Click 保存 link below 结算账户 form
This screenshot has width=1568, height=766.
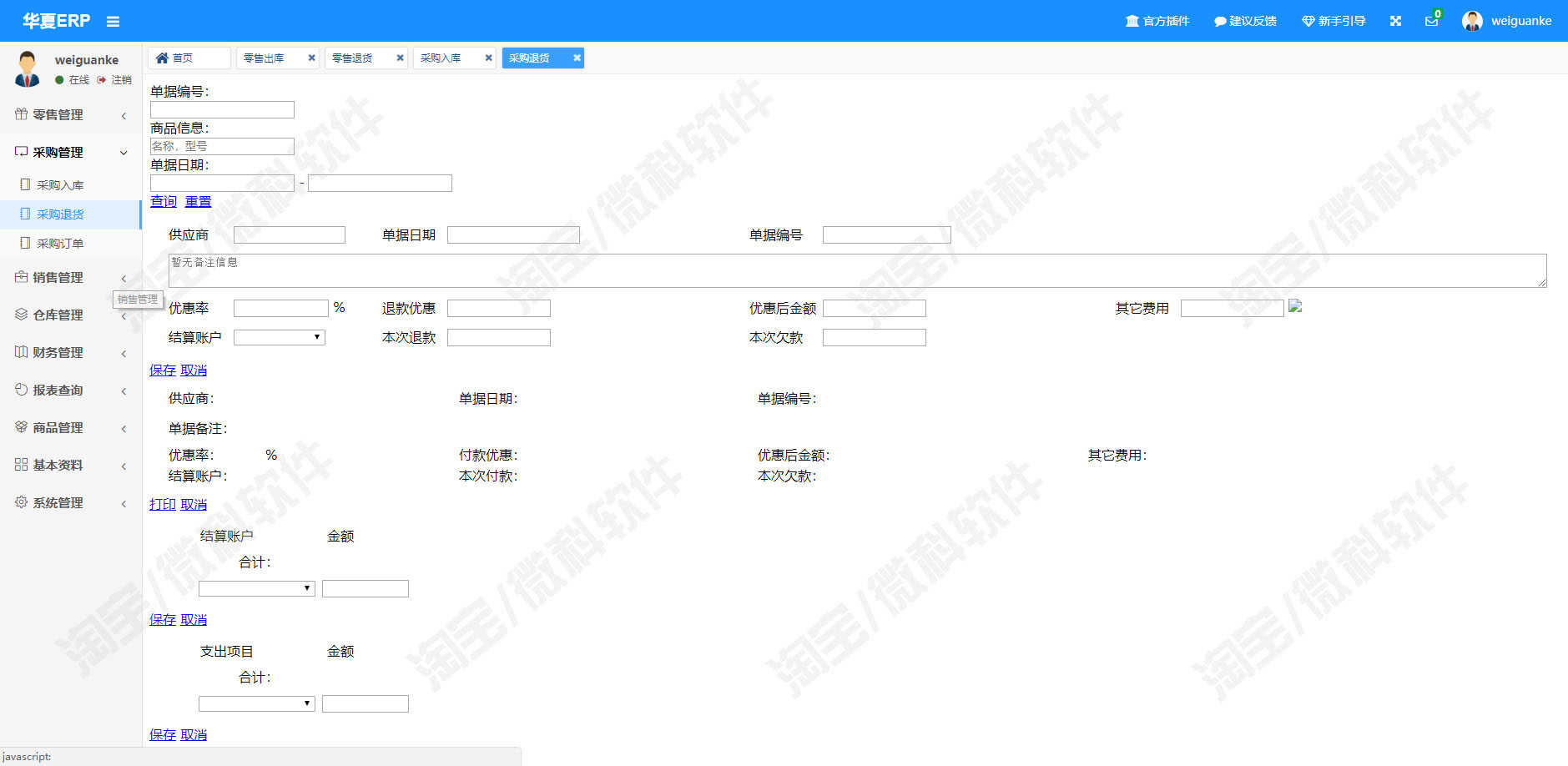(x=163, y=370)
